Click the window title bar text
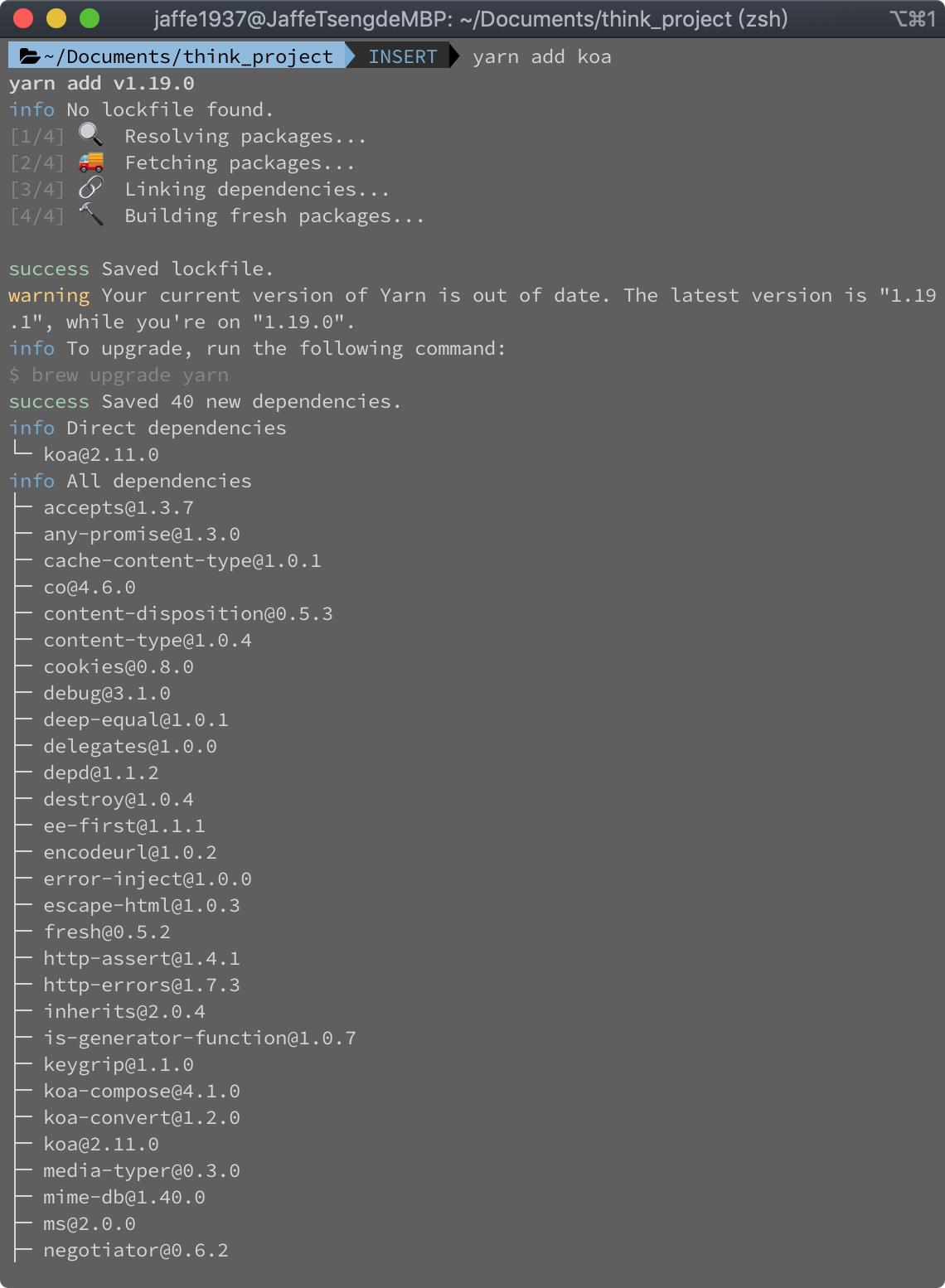This screenshot has width=945, height=1288. (x=471, y=18)
